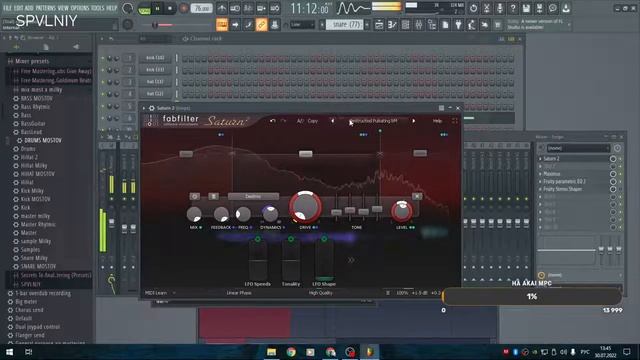Open Google Chrome from the taskbar

pos(291,352)
